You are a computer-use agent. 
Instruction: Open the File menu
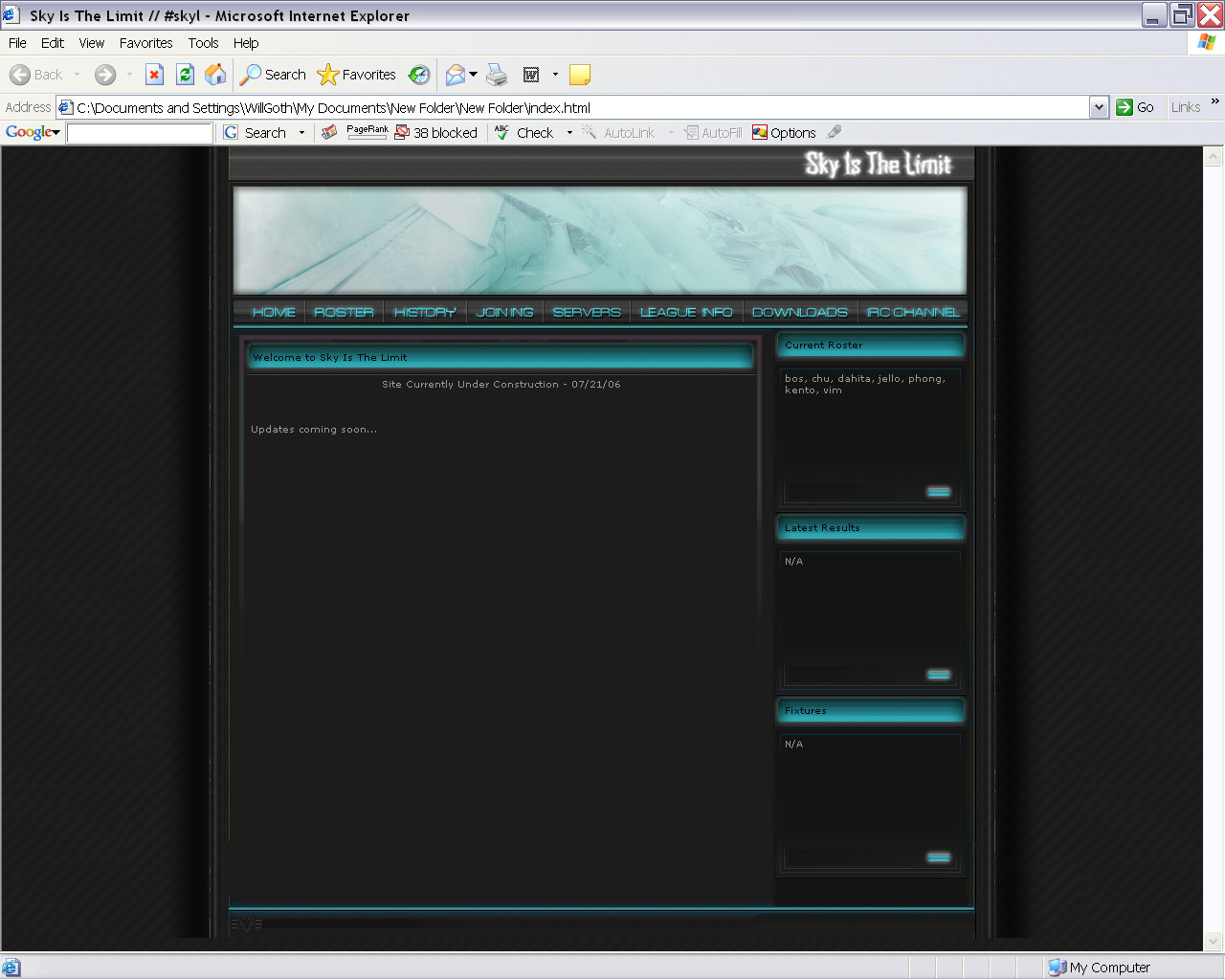pyautogui.click(x=17, y=43)
